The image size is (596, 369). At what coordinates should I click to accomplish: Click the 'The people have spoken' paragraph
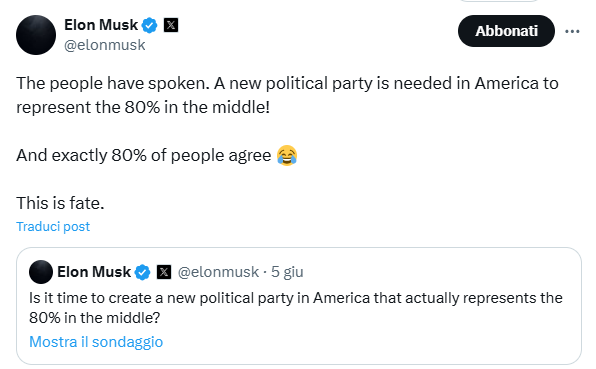287,95
